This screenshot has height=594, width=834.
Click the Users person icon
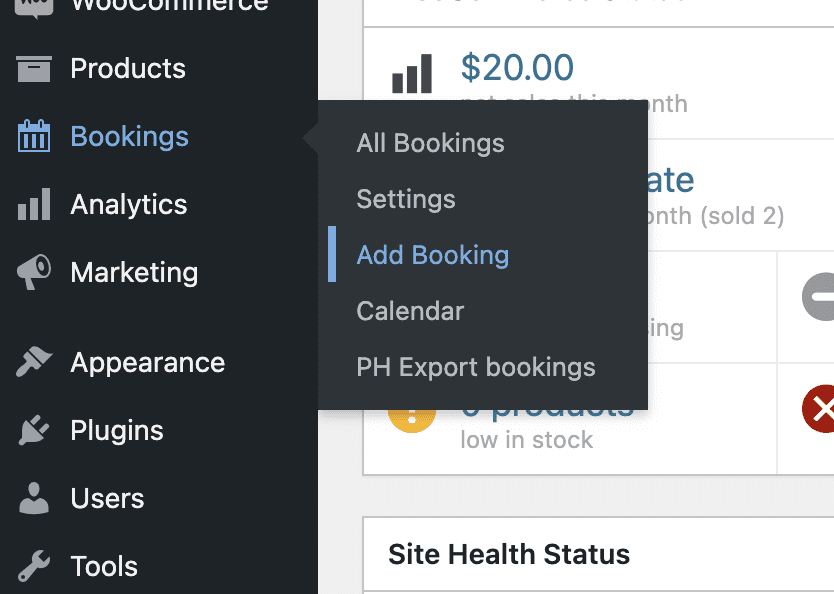pyautogui.click(x=34, y=498)
